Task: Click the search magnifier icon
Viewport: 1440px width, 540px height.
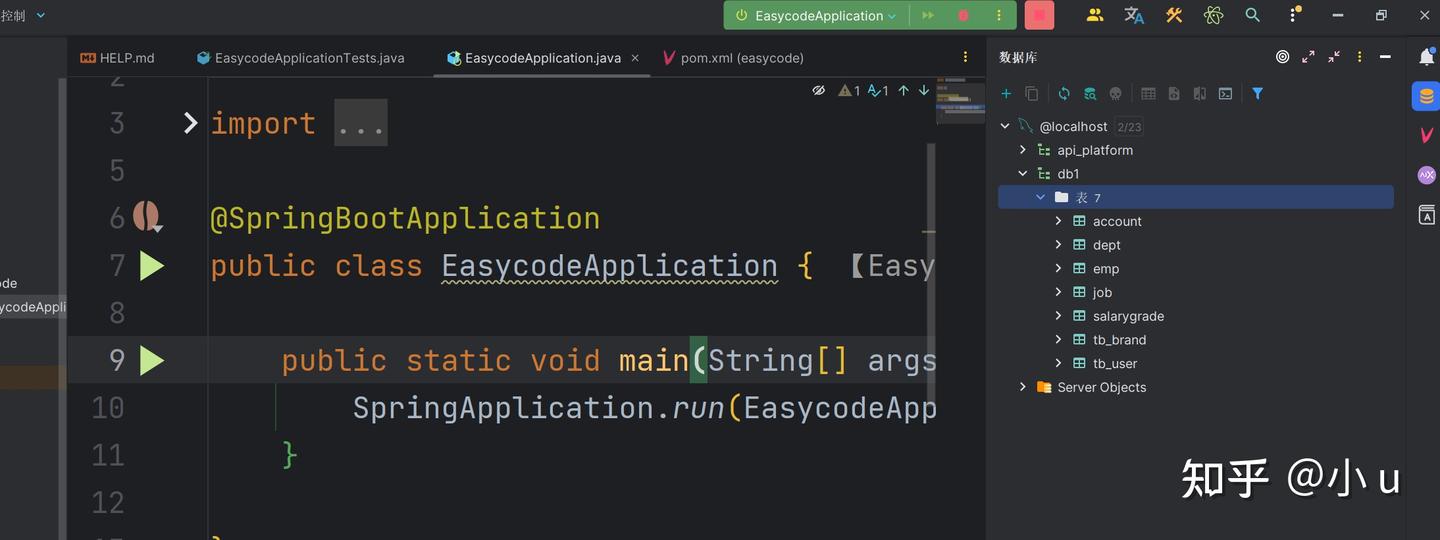Action: [1252, 15]
